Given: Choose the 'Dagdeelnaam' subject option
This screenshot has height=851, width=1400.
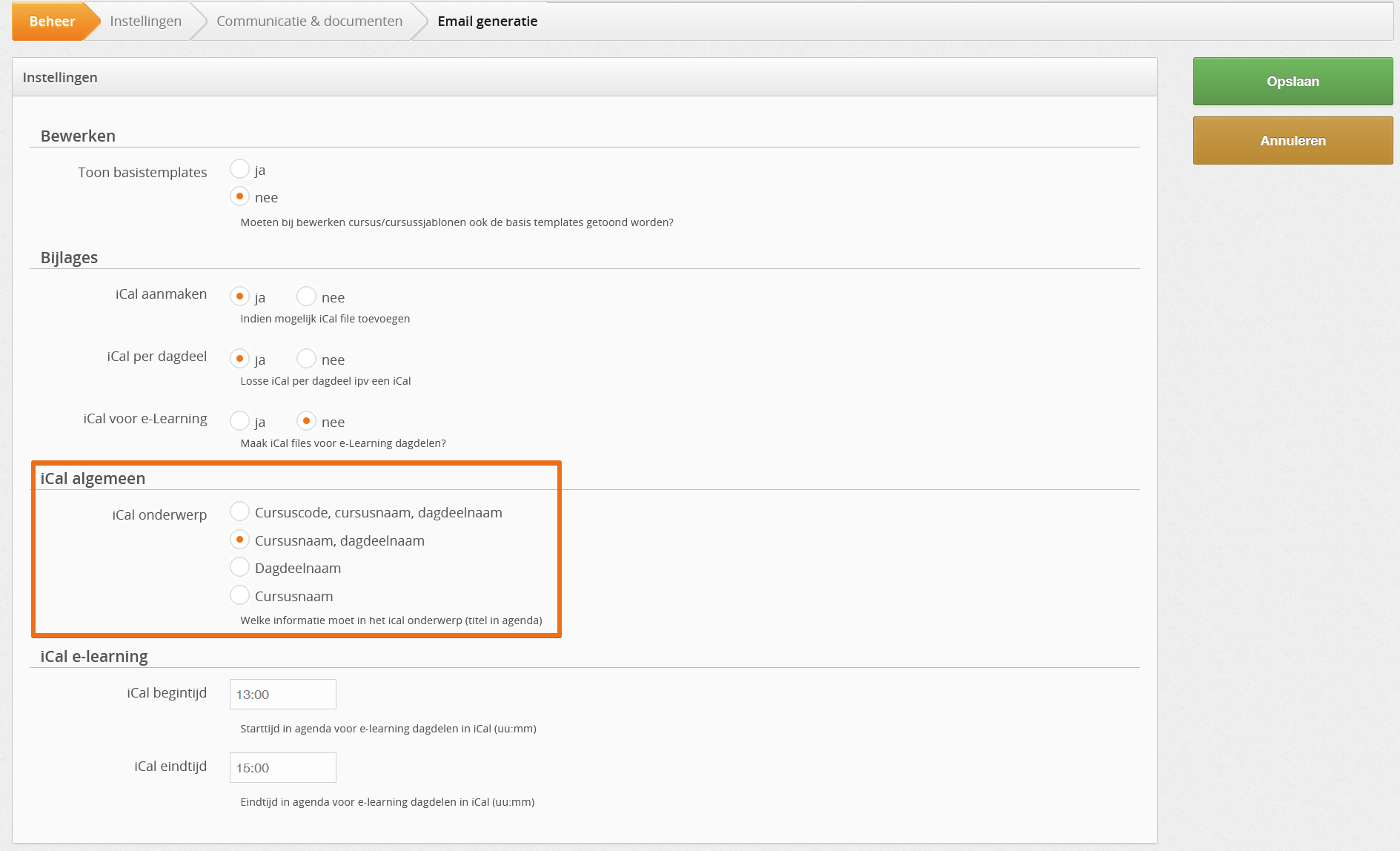Looking at the screenshot, I should click(x=239, y=567).
